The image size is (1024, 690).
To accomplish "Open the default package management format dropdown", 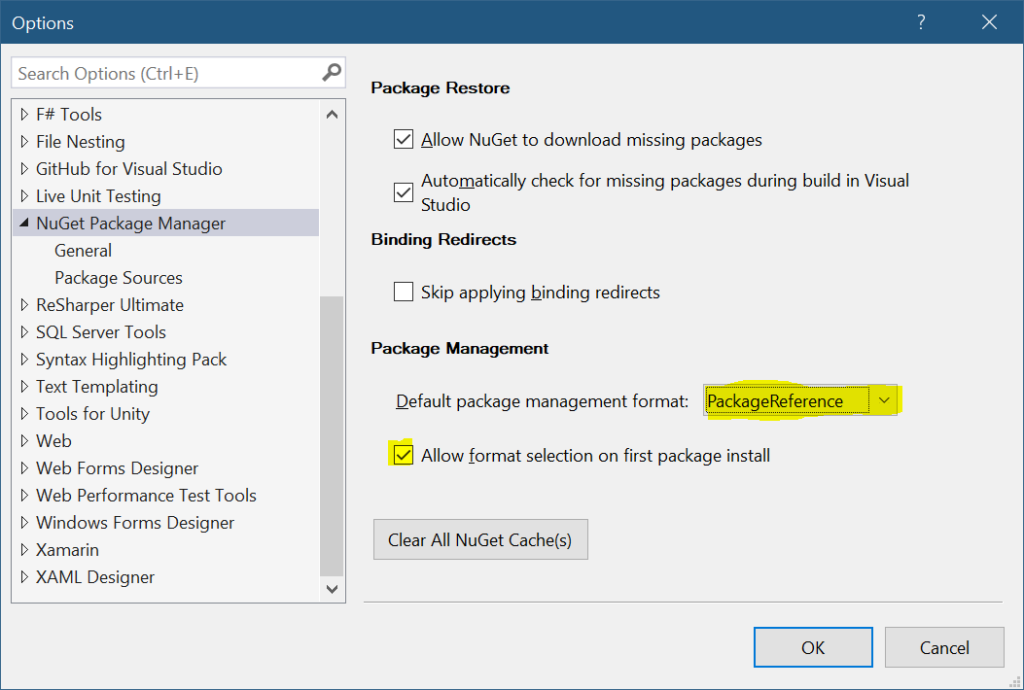I will (883, 401).
